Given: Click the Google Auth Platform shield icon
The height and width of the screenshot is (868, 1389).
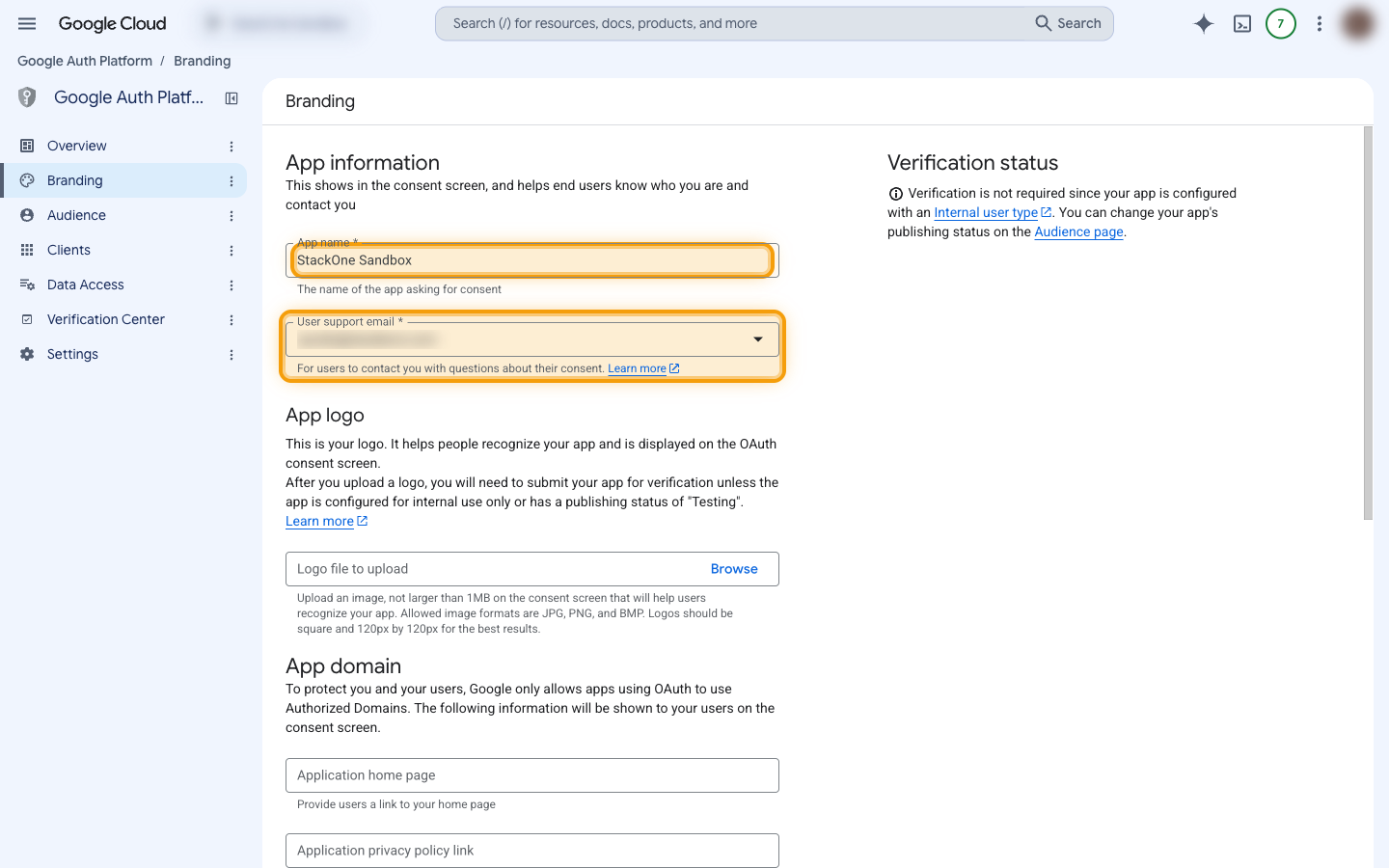Looking at the screenshot, I should pos(27,97).
